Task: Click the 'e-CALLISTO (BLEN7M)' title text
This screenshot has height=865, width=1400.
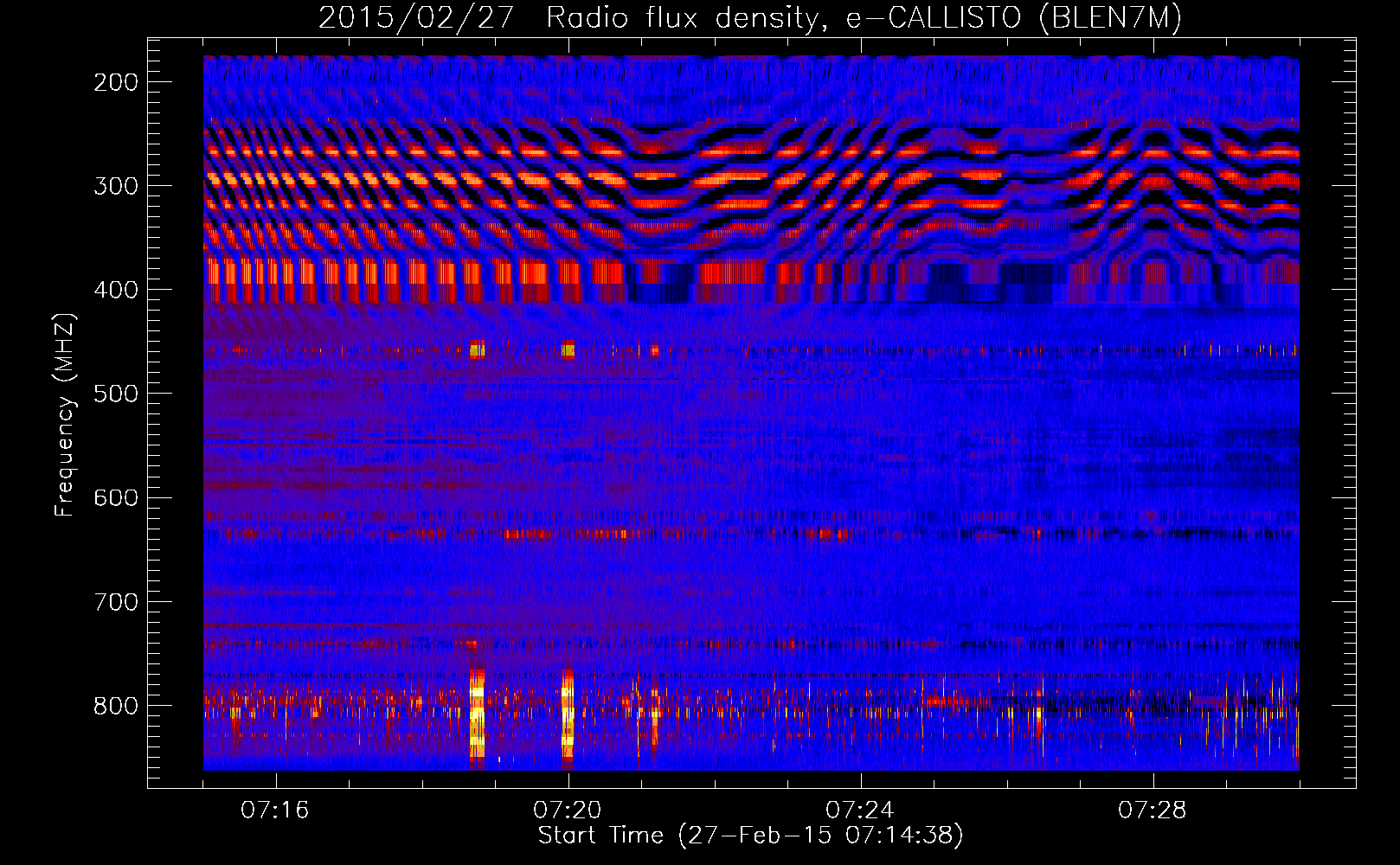Action: click(x=1013, y=17)
